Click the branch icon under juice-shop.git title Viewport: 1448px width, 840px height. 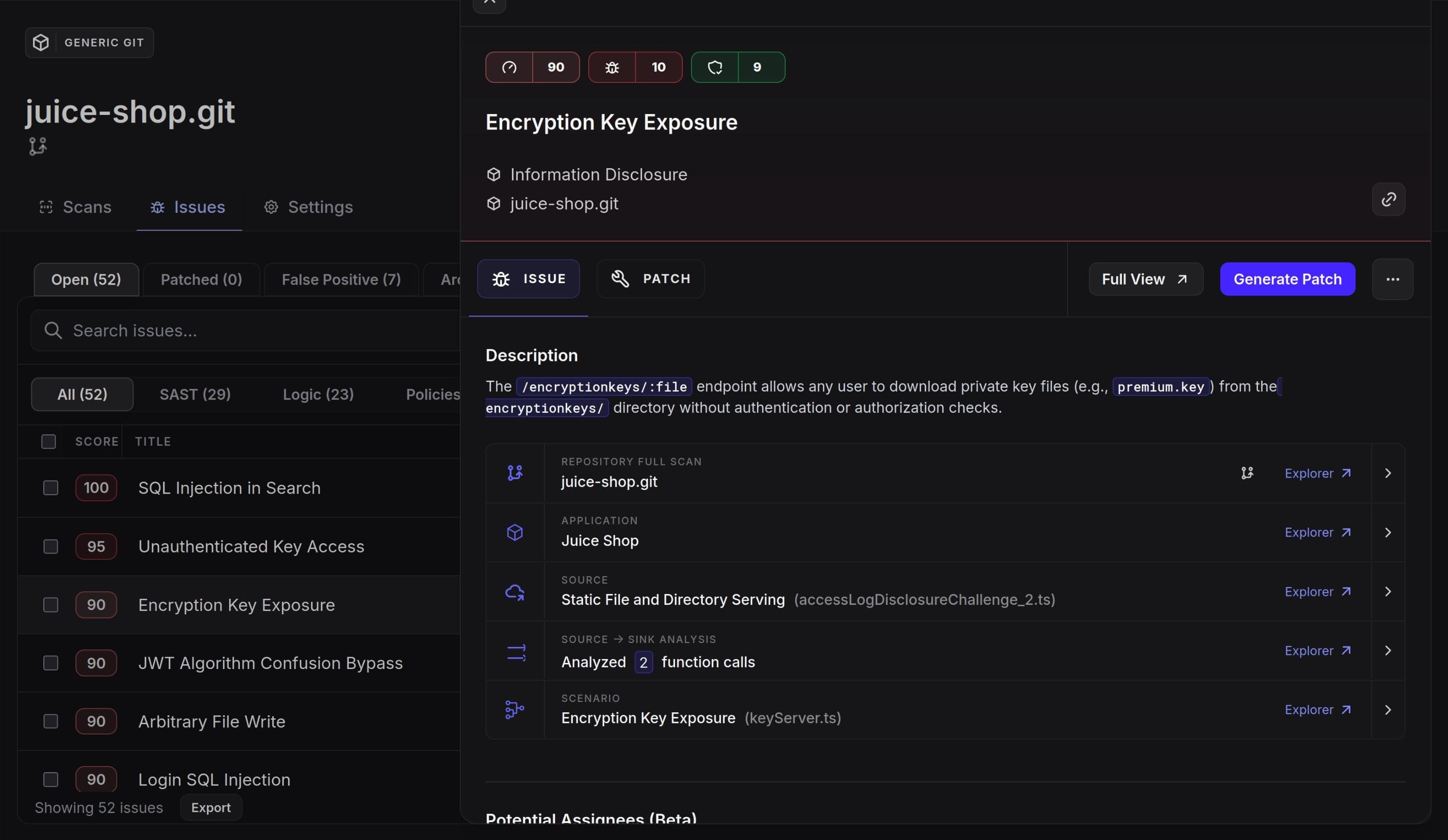pyautogui.click(x=38, y=146)
